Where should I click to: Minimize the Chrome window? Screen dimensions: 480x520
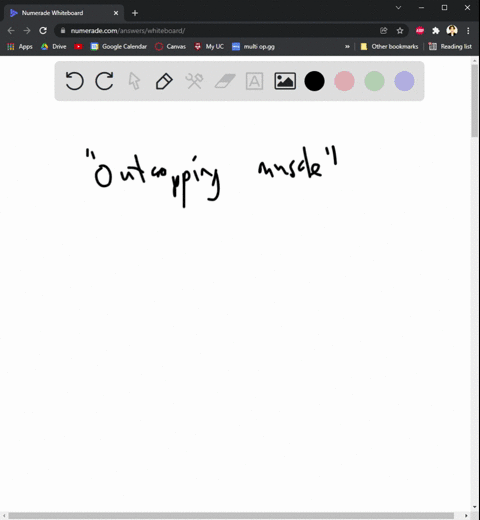click(421, 7)
